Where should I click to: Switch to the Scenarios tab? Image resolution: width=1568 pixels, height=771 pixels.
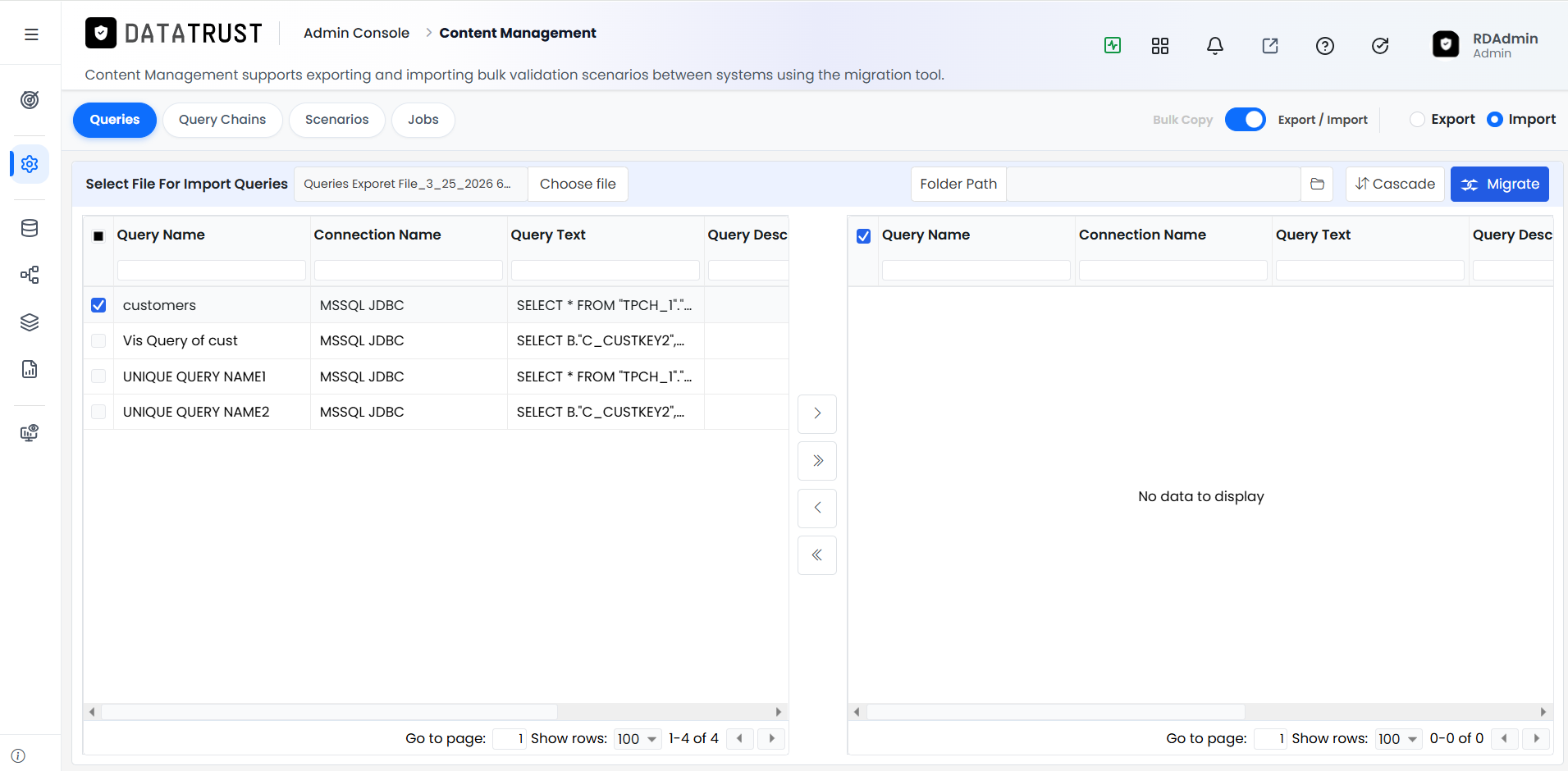tap(337, 120)
